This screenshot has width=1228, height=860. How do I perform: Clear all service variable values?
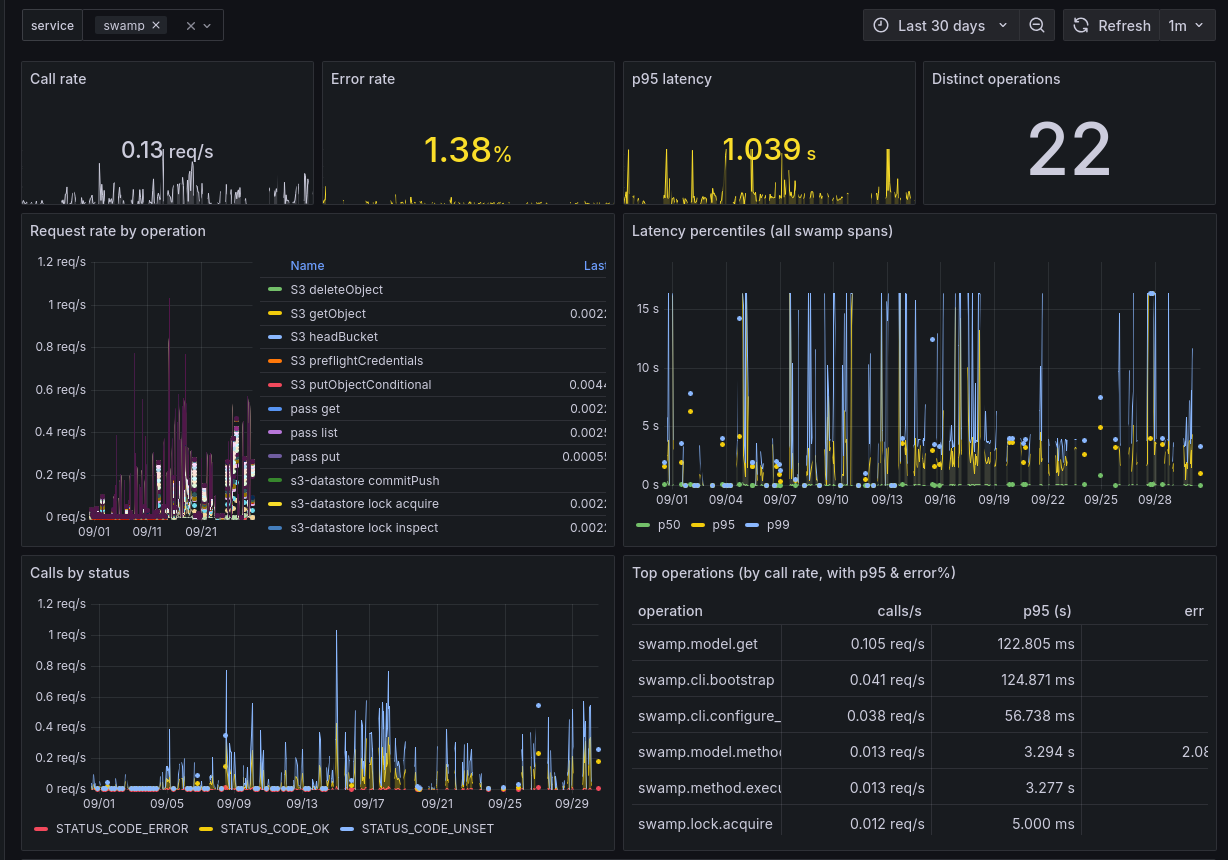pyautogui.click(x=191, y=26)
